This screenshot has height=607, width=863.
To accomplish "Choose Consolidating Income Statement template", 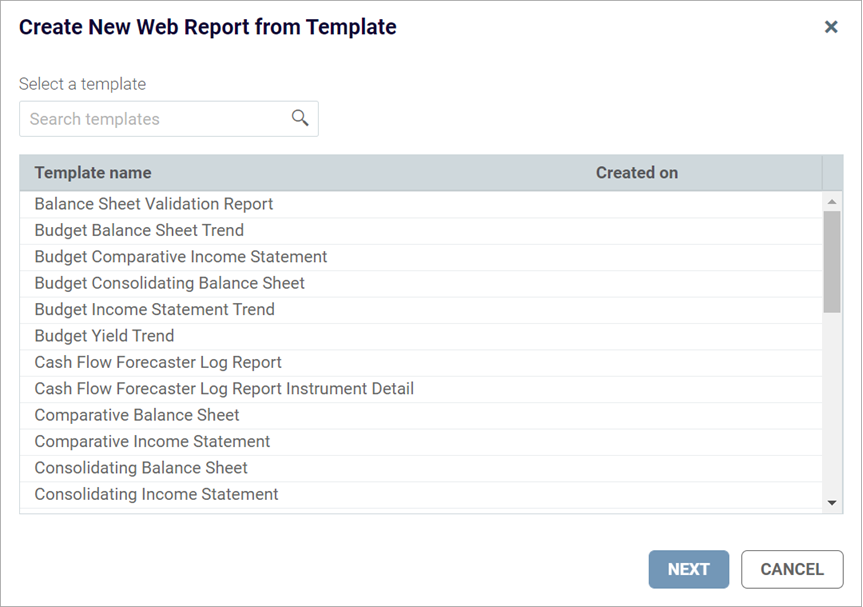I will point(156,494).
